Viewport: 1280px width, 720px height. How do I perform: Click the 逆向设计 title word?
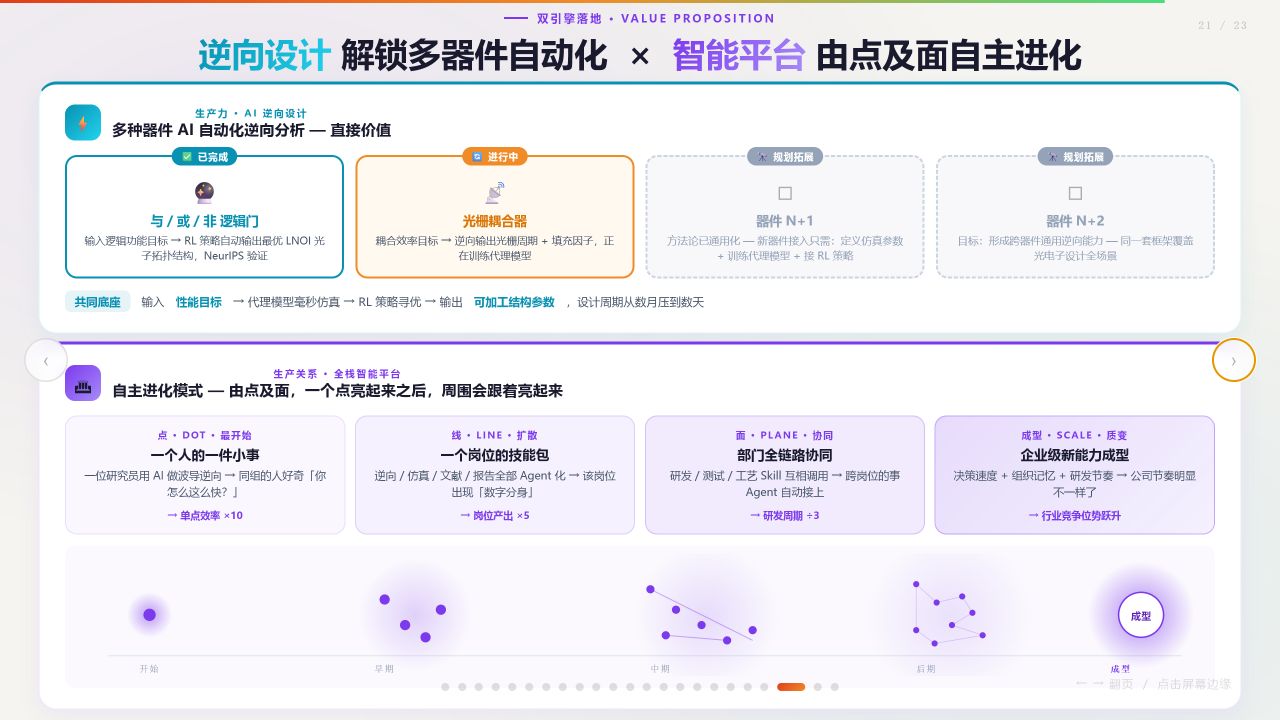click(264, 56)
